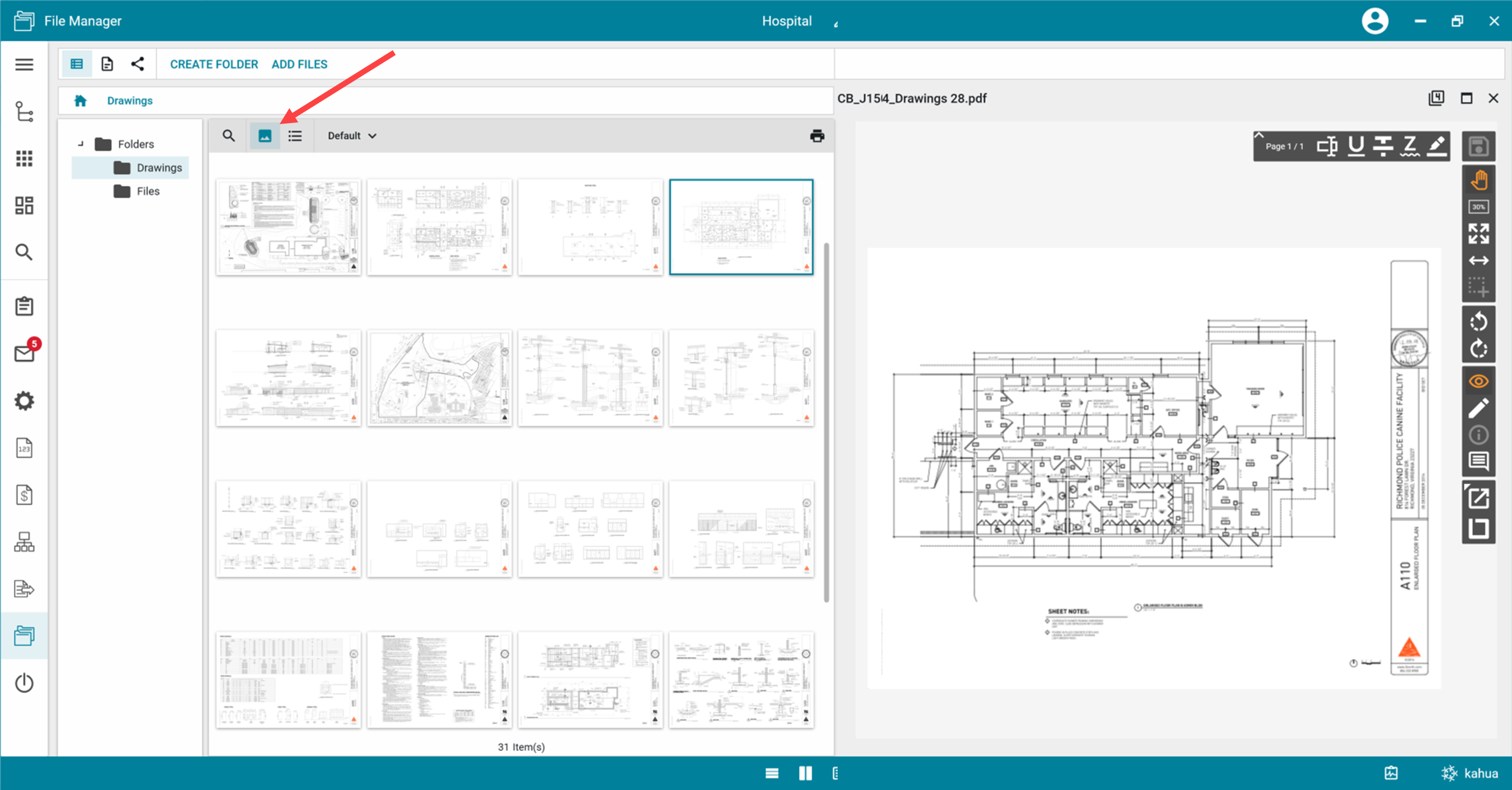Open the Files folder in tree
The width and height of the screenshot is (1512, 790).
coord(147,191)
